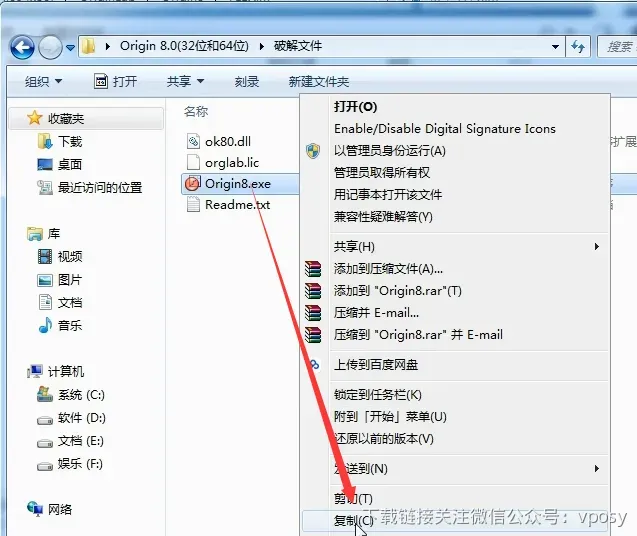
Task: Open the 发送到(N) submenu
Action: tap(455, 469)
